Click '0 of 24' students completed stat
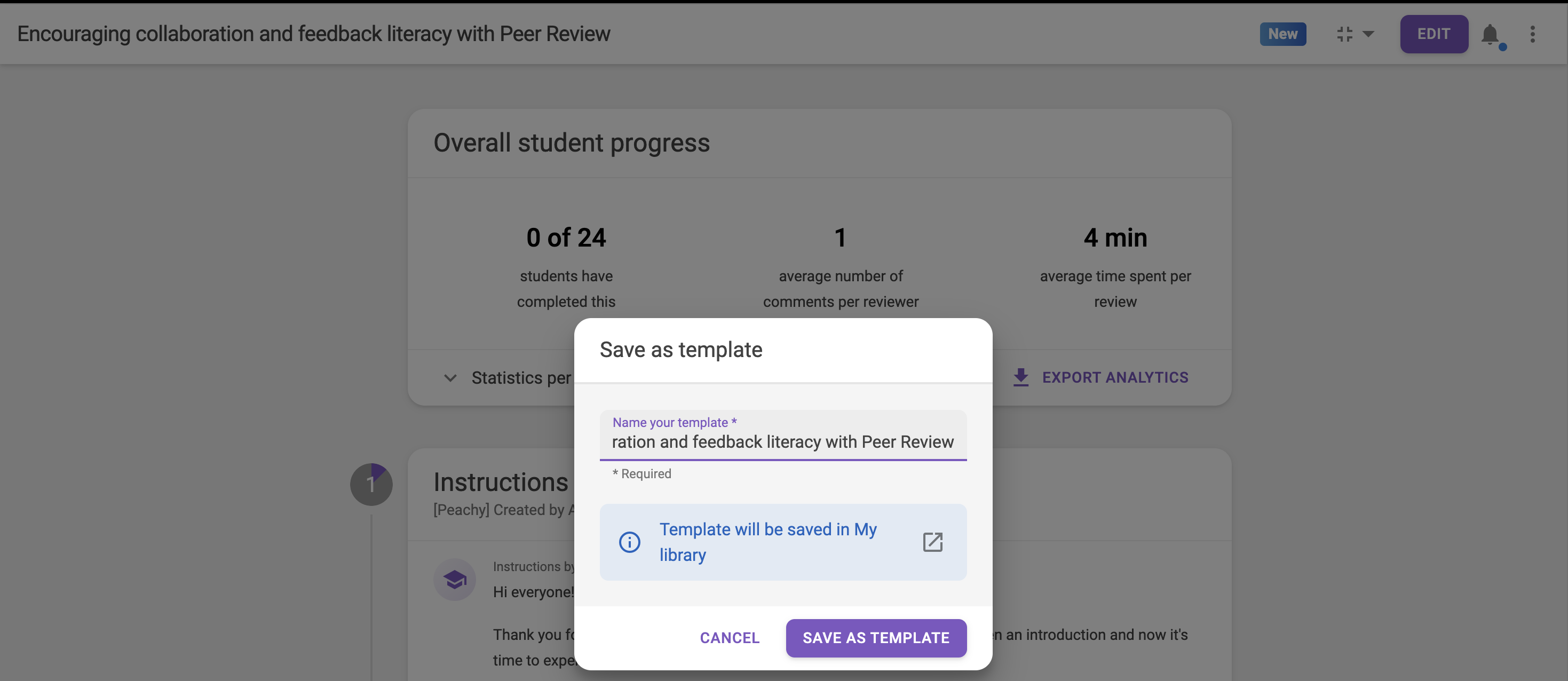The width and height of the screenshot is (1568, 681). (x=566, y=238)
